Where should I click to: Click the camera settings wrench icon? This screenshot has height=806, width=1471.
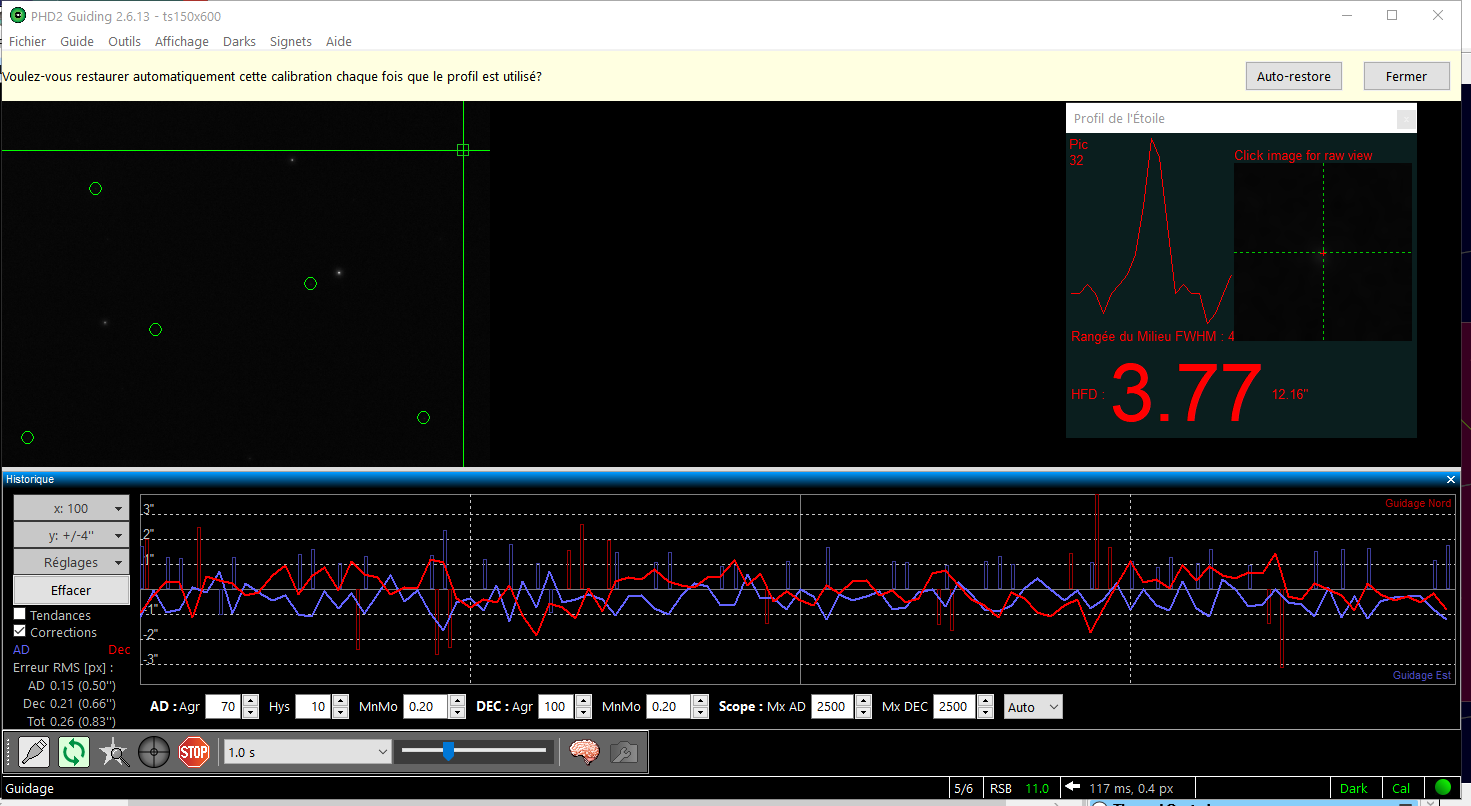tap(623, 751)
